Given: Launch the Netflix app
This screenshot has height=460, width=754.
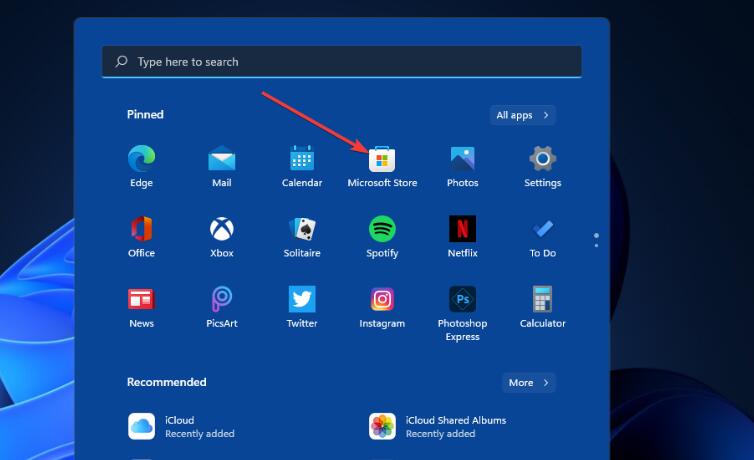Looking at the screenshot, I should 463,236.
